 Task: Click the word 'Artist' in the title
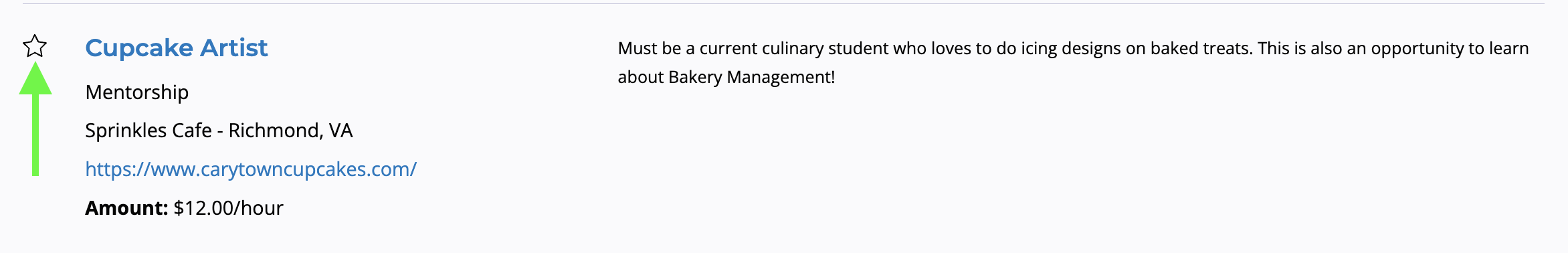click(x=234, y=48)
